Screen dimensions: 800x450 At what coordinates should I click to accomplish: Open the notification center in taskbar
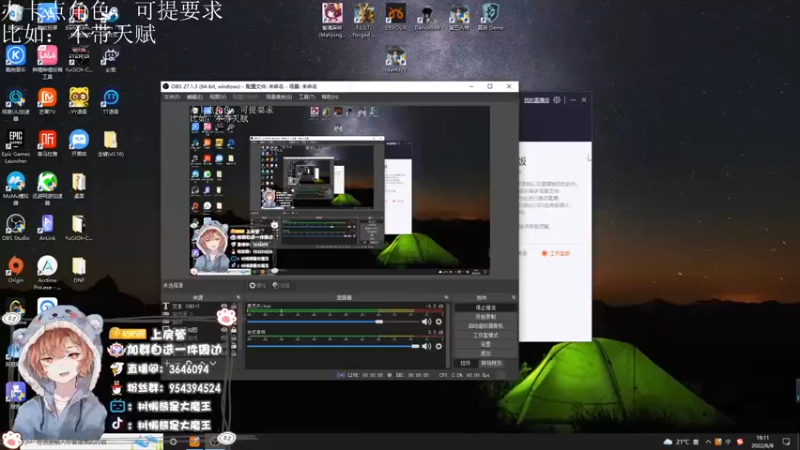coord(786,442)
